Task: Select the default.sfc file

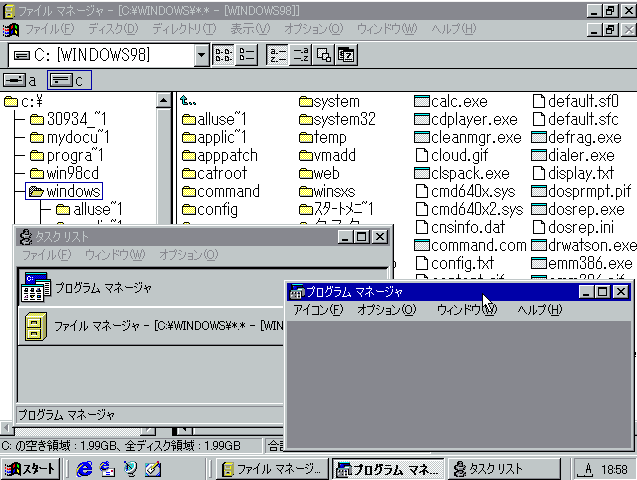Action: 575,119
